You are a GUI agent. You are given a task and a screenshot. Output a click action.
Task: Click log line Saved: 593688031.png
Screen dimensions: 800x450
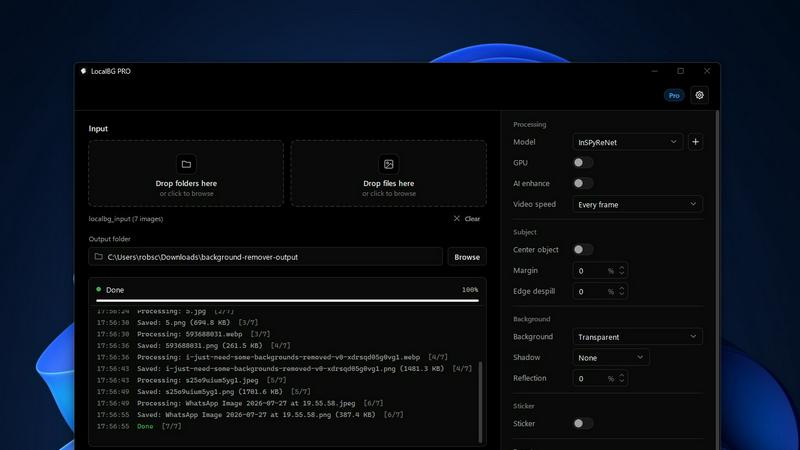pyautogui.click(x=193, y=345)
